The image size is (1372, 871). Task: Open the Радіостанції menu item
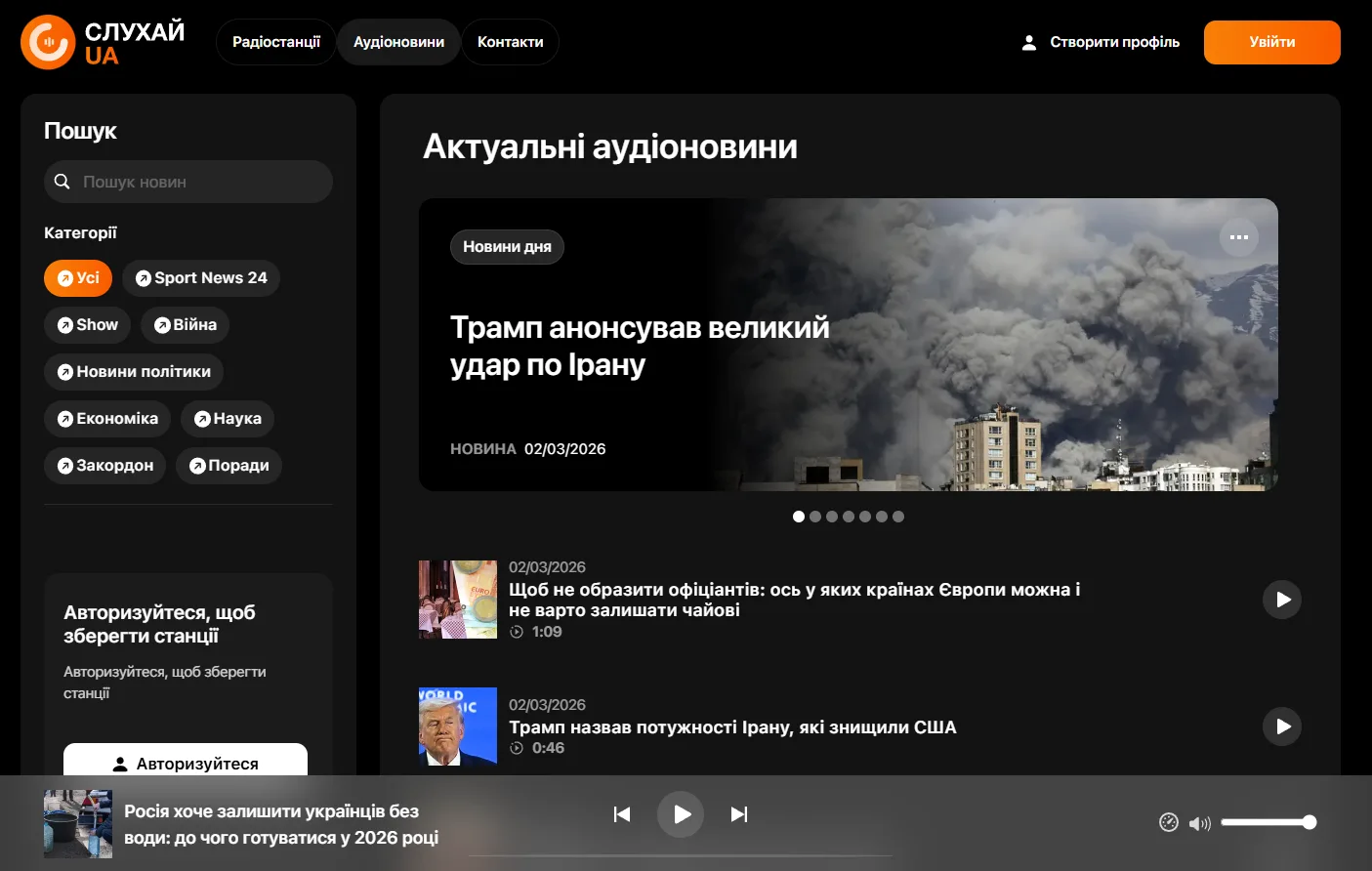[275, 42]
